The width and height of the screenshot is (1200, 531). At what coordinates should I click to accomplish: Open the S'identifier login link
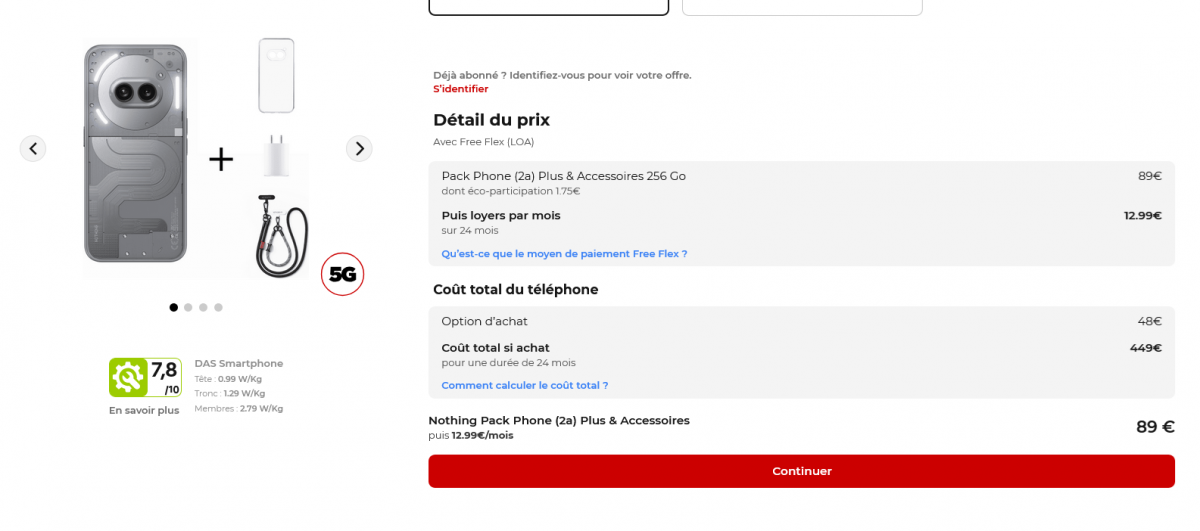click(460, 89)
